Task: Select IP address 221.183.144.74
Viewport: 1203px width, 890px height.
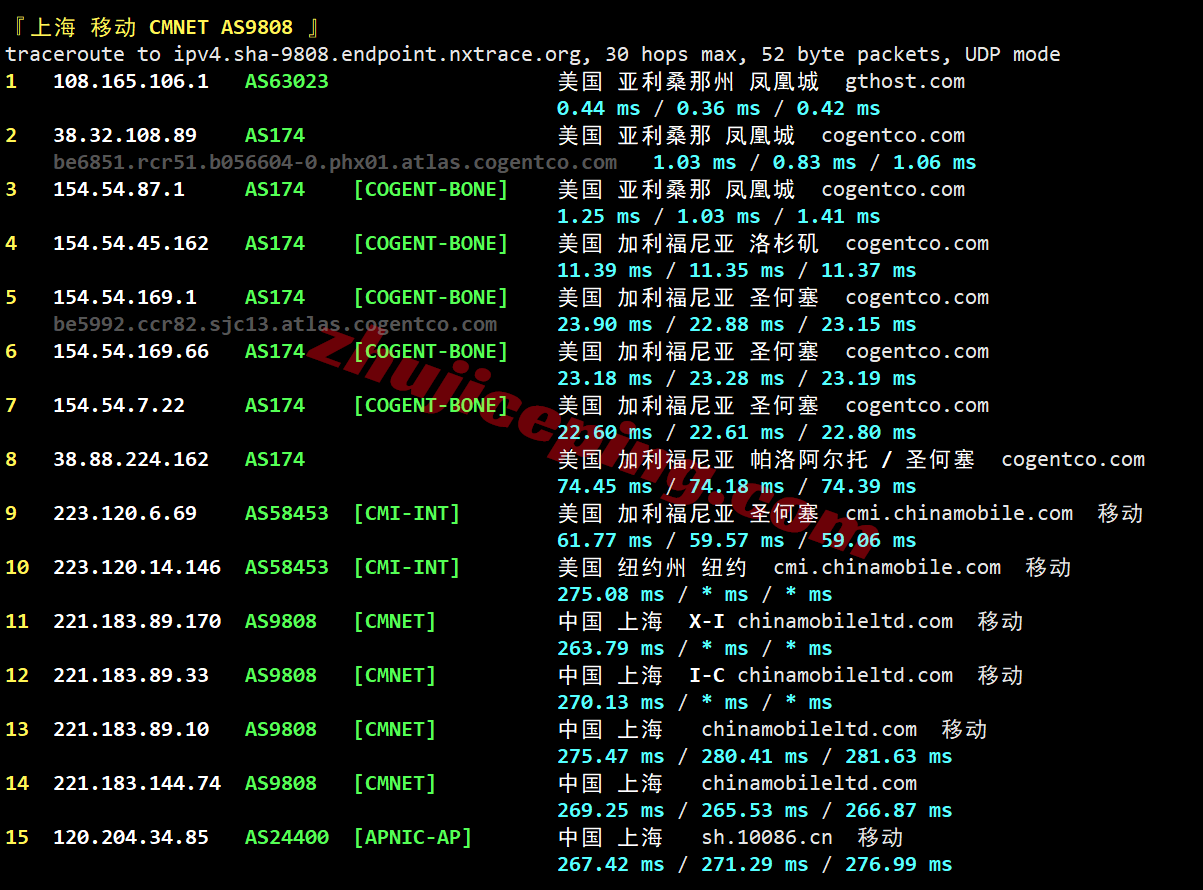Action: point(137,784)
